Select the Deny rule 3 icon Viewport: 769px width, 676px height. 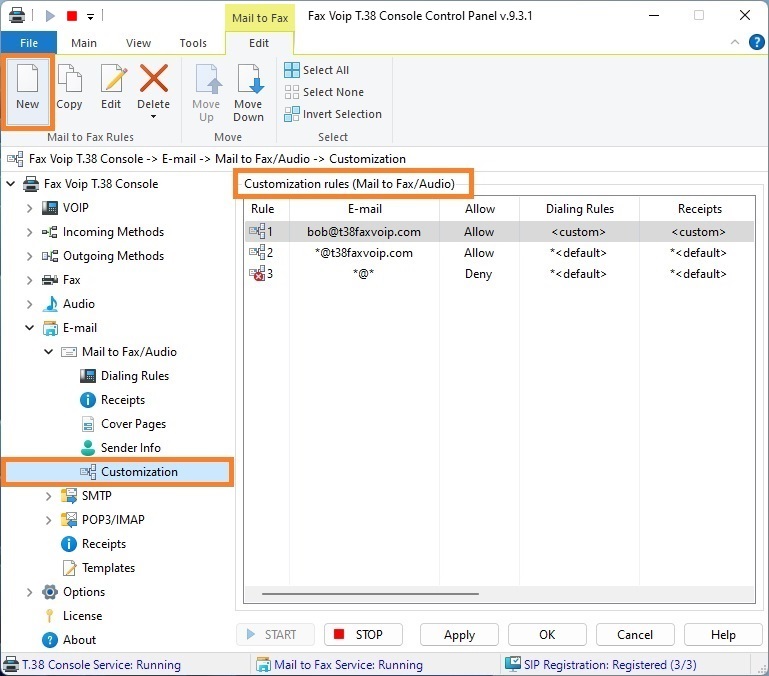coord(257,274)
